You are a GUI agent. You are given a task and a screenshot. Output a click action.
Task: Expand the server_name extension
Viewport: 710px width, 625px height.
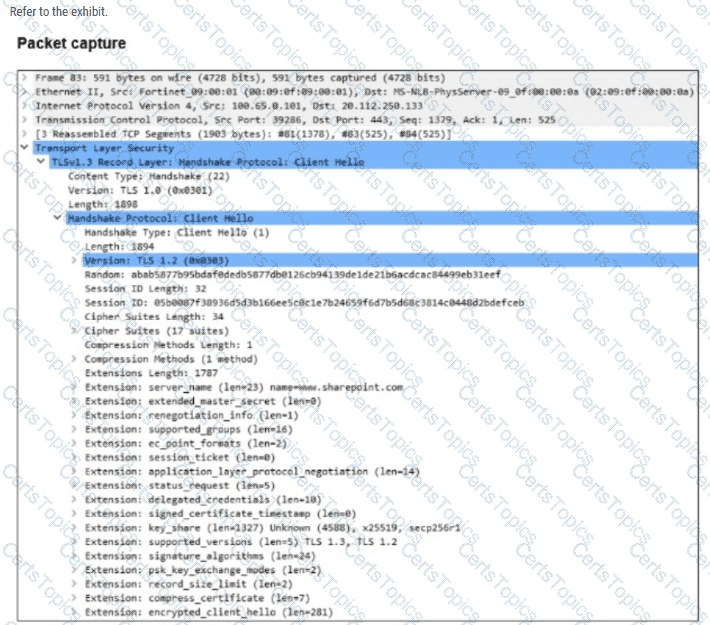tap(74, 387)
